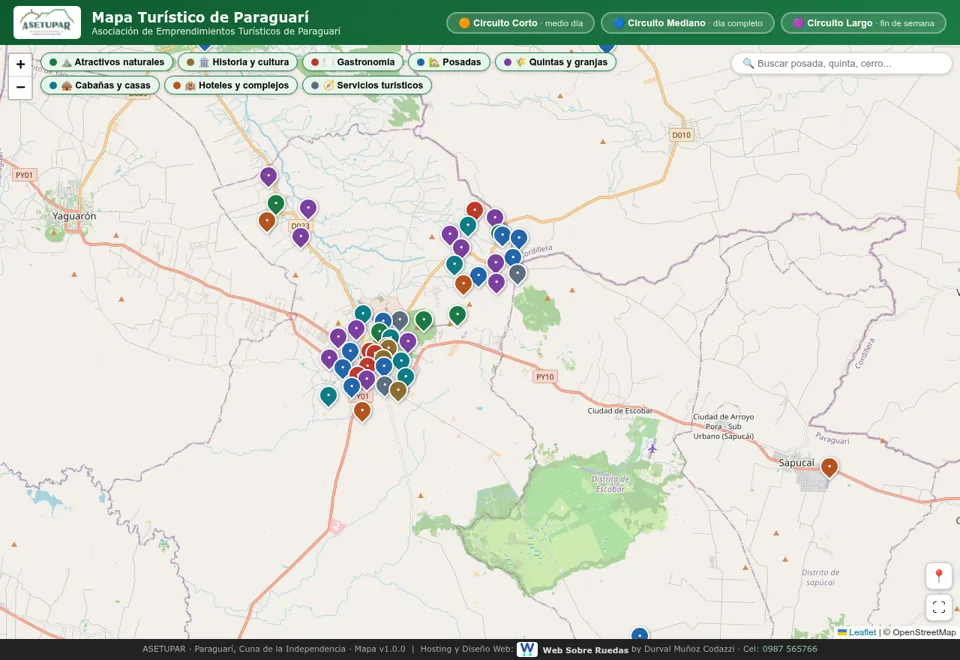Image resolution: width=960 pixels, height=660 pixels.
Task: Zoom in on the map
Action: pos(20,64)
